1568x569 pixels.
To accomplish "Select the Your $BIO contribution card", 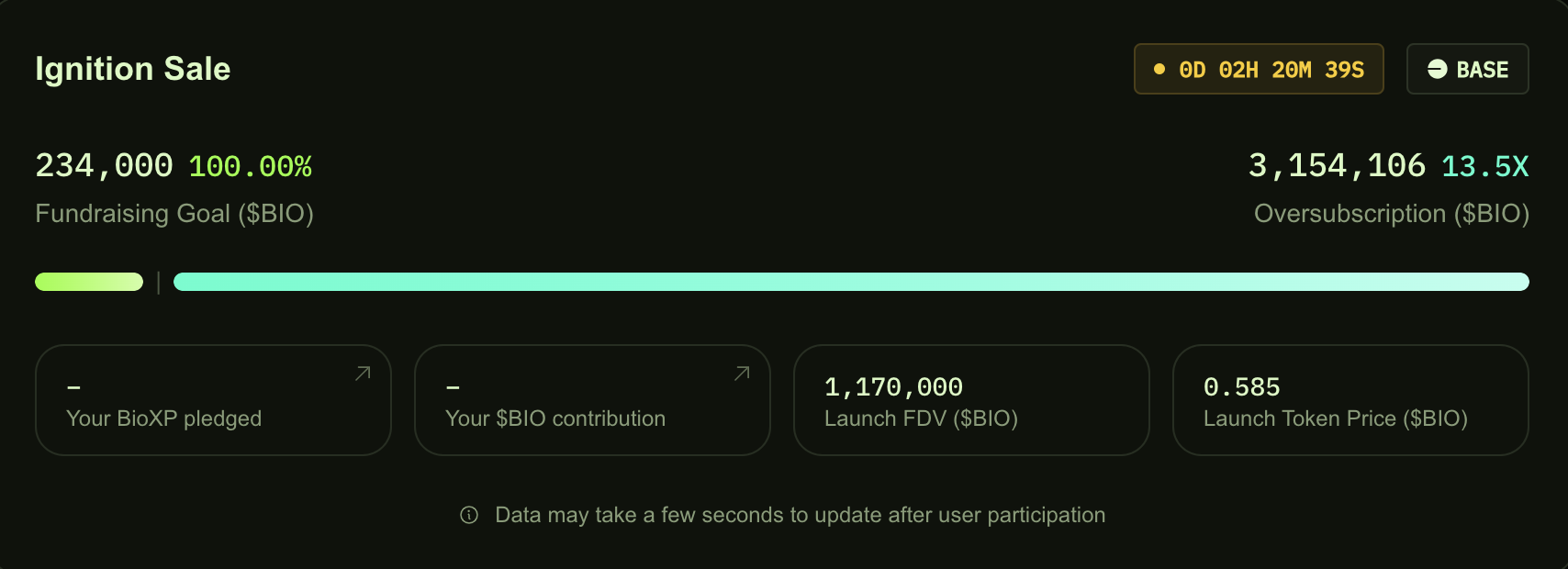I will (592, 399).
